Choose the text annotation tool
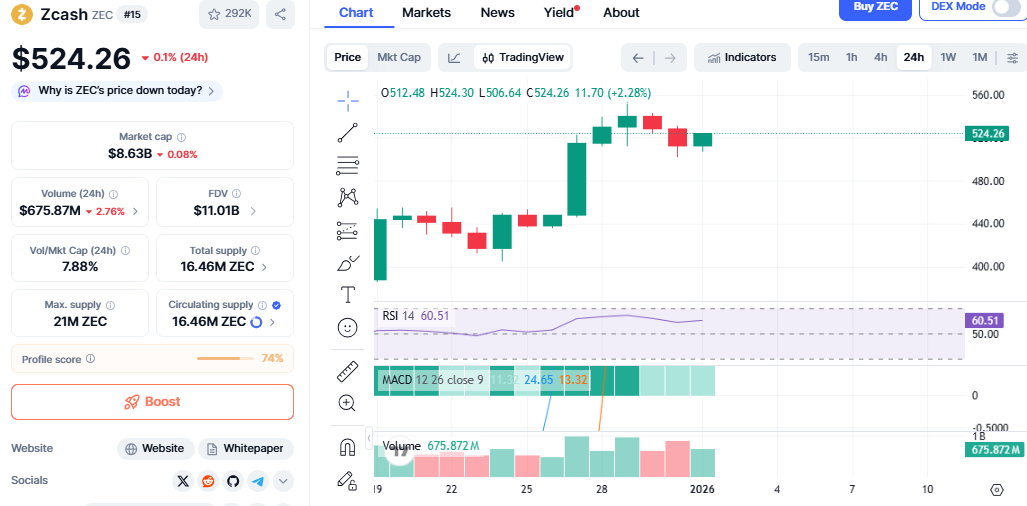 click(348, 294)
